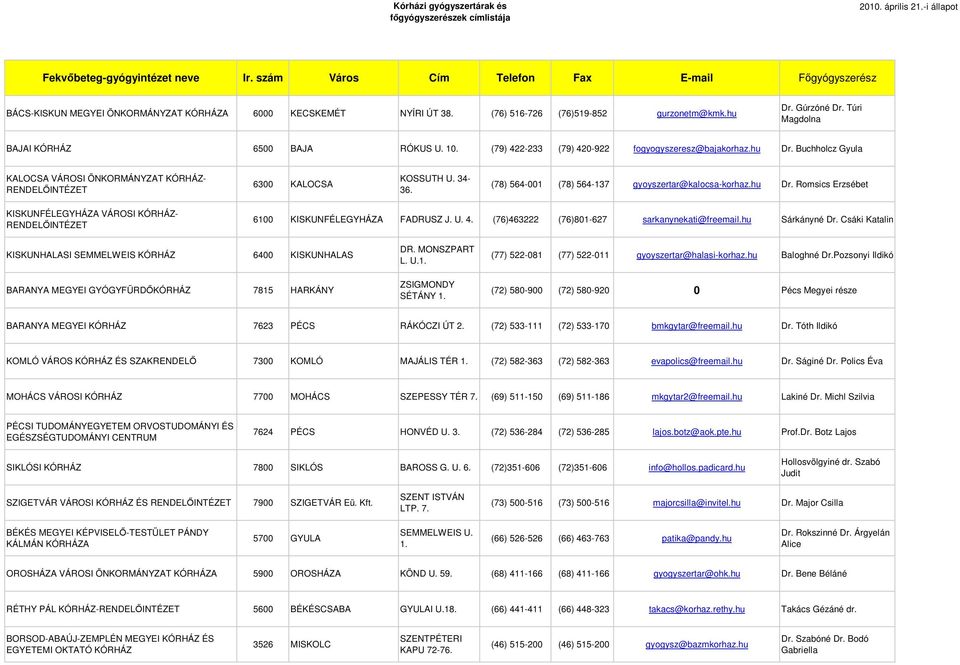Open lajos.botz@aok.pte.hu link
The image size is (960, 665).
[696, 432]
